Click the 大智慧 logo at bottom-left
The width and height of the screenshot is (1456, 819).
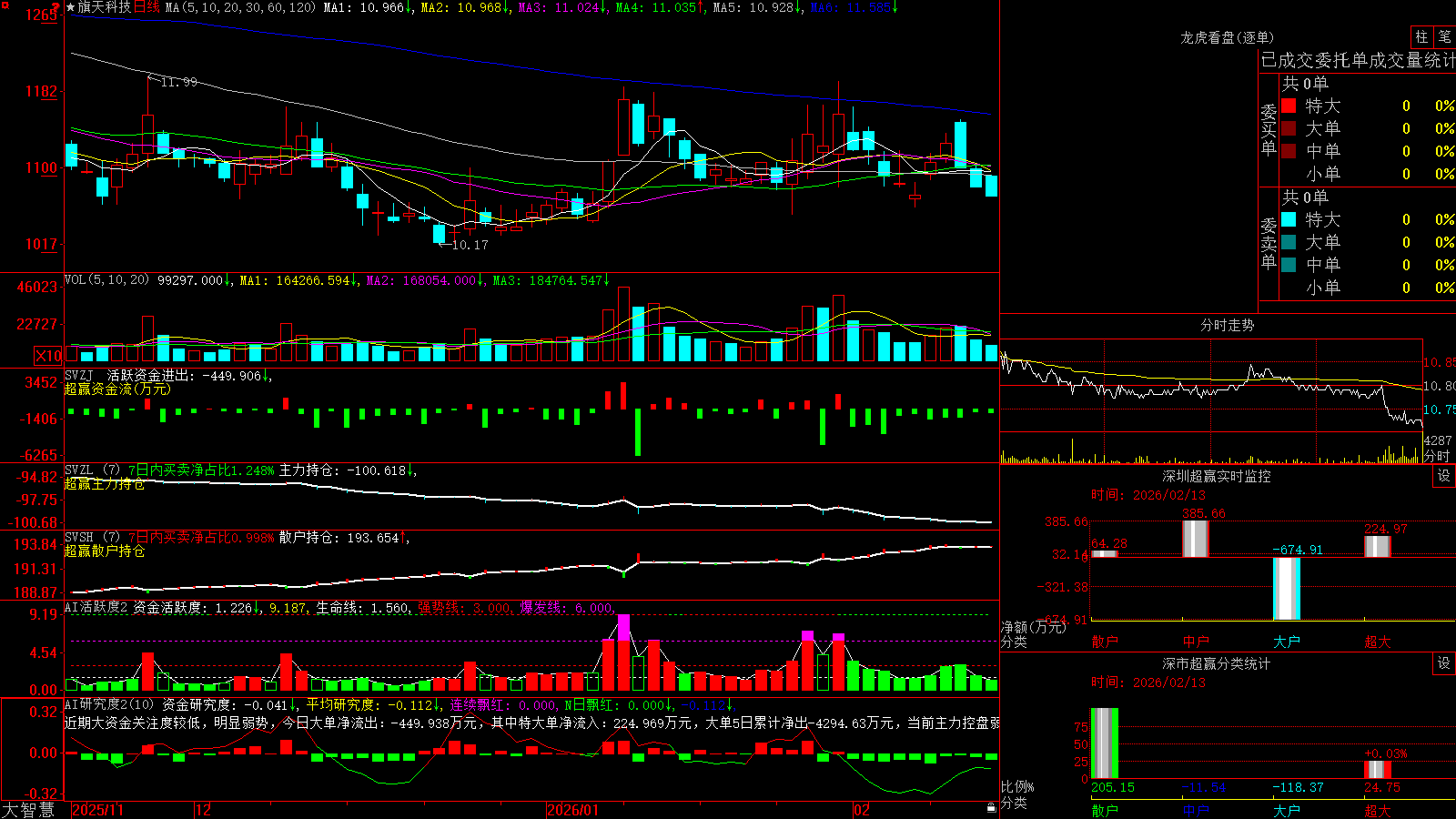(28, 809)
